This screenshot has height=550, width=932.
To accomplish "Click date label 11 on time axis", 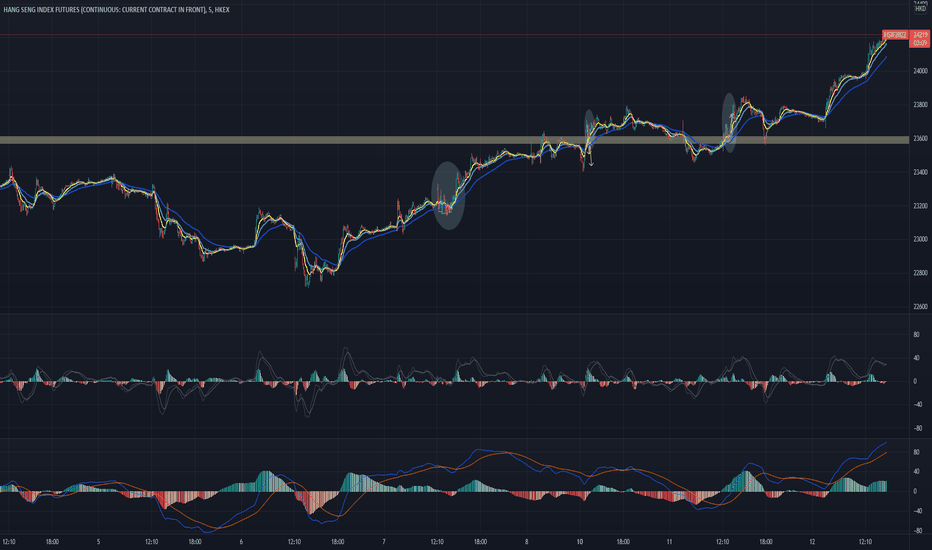I will [x=669, y=542].
